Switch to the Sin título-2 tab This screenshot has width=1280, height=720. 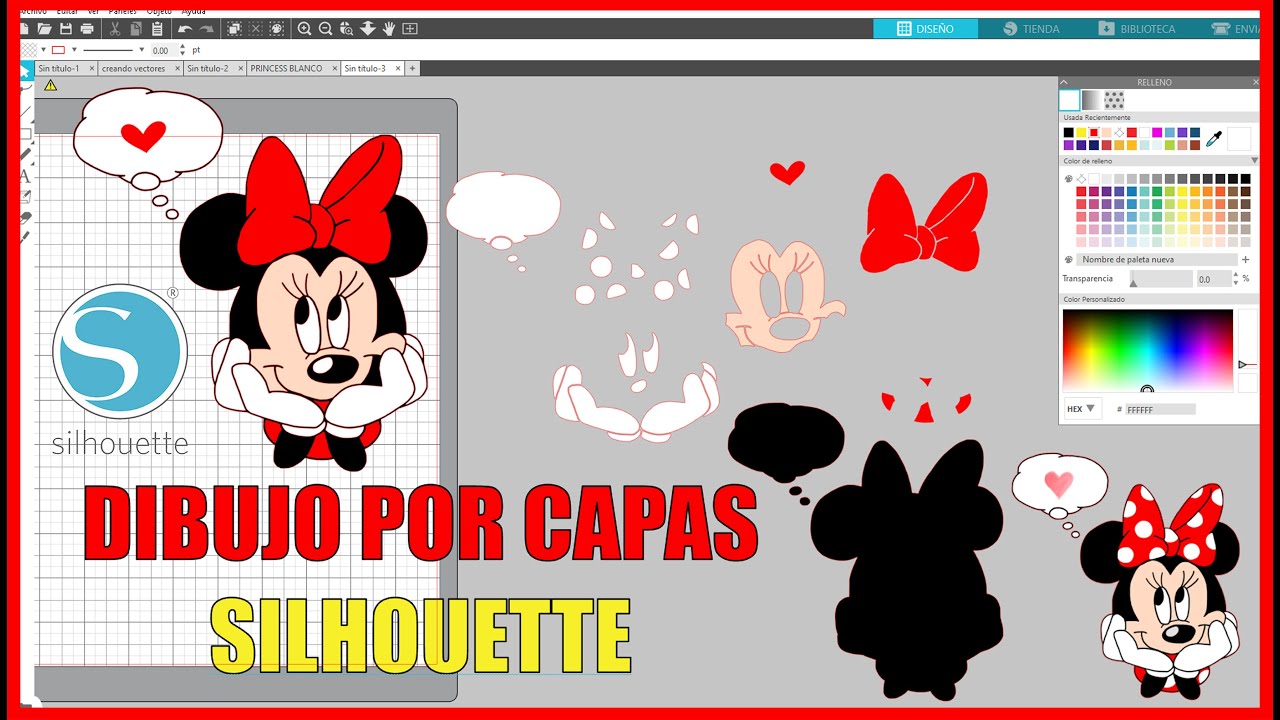pyautogui.click(x=207, y=68)
